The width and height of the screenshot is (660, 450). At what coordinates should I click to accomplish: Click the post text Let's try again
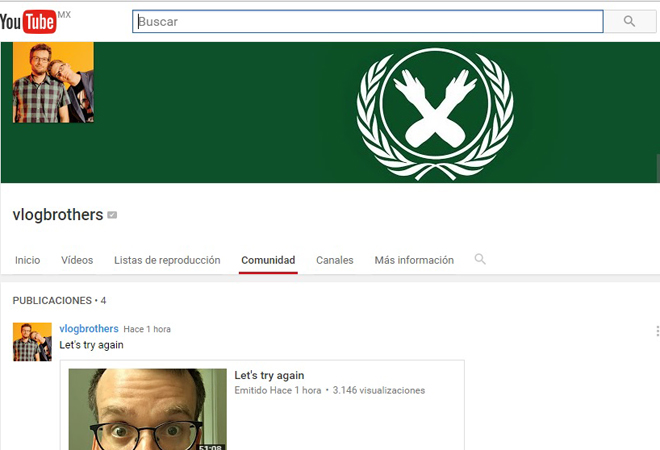(x=91, y=345)
